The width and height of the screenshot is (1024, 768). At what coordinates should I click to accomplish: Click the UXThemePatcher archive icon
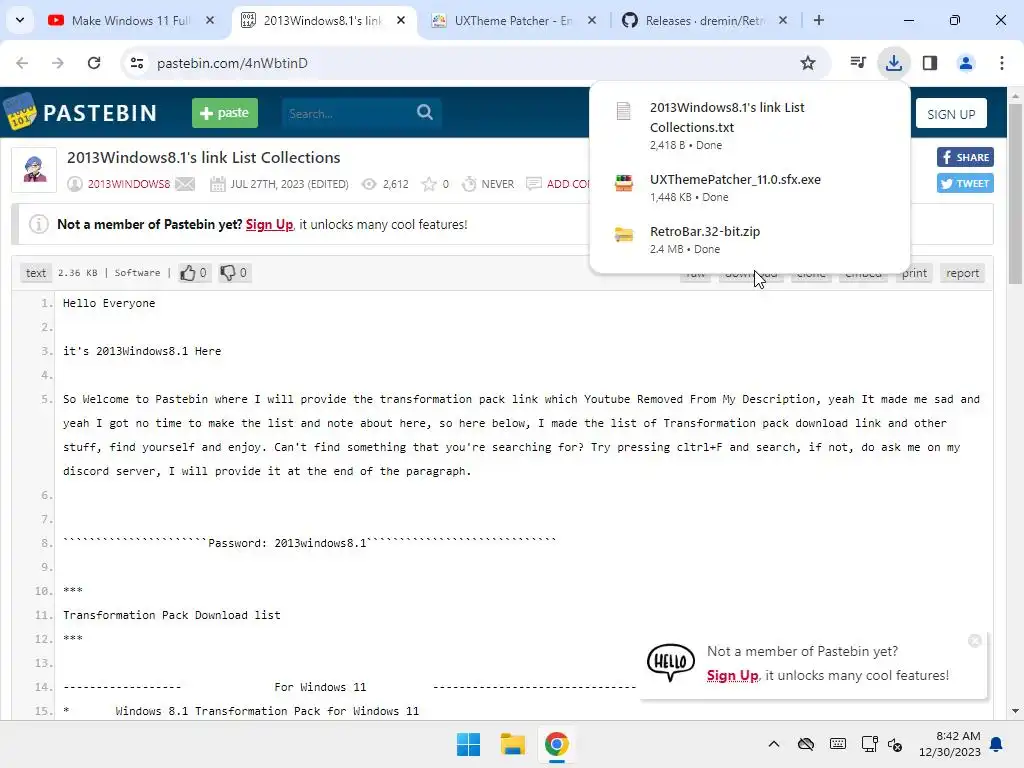(x=624, y=183)
